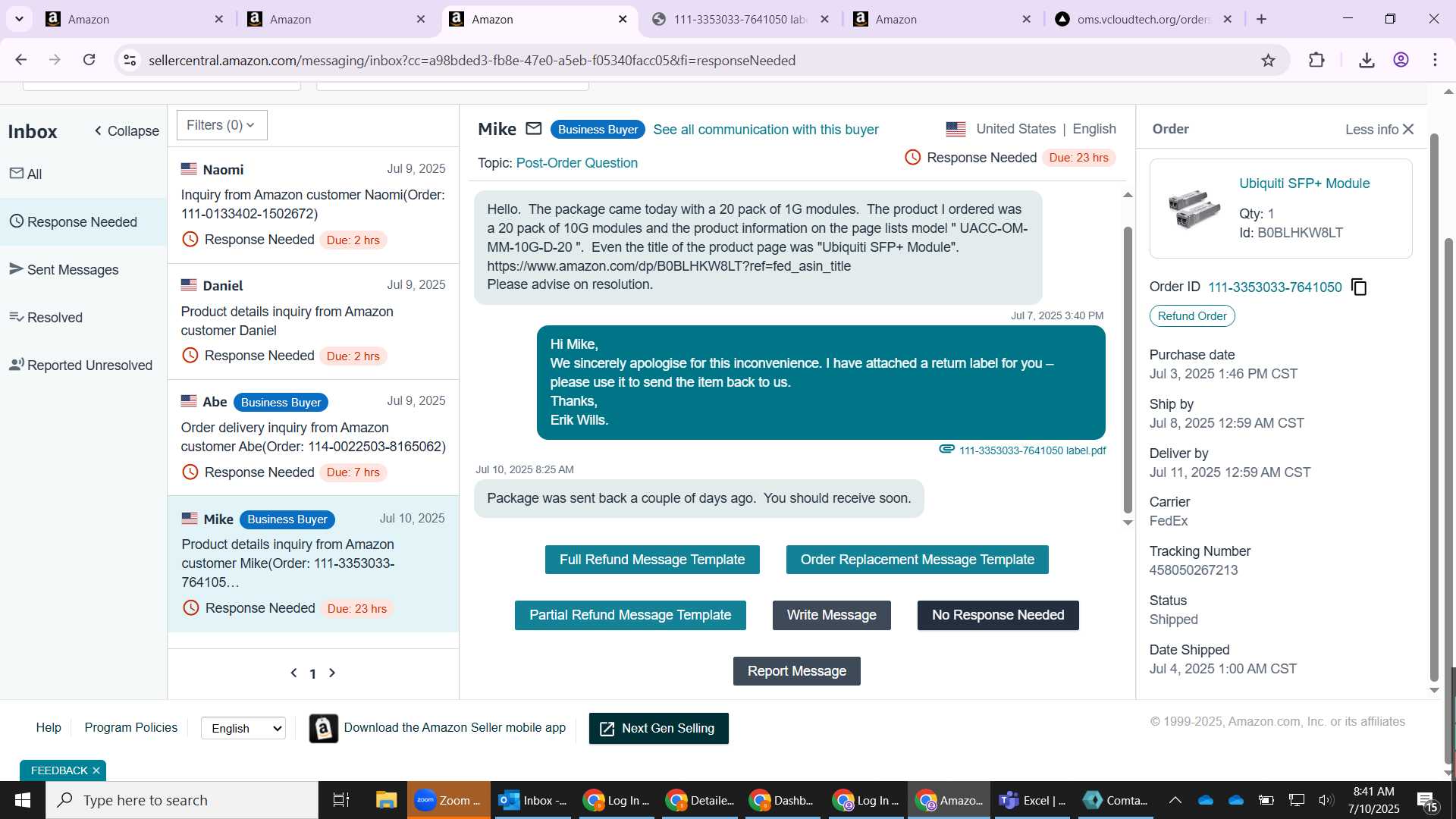Open Next Gen Selling link
This screenshot has height=819, width=1456.
658,729
